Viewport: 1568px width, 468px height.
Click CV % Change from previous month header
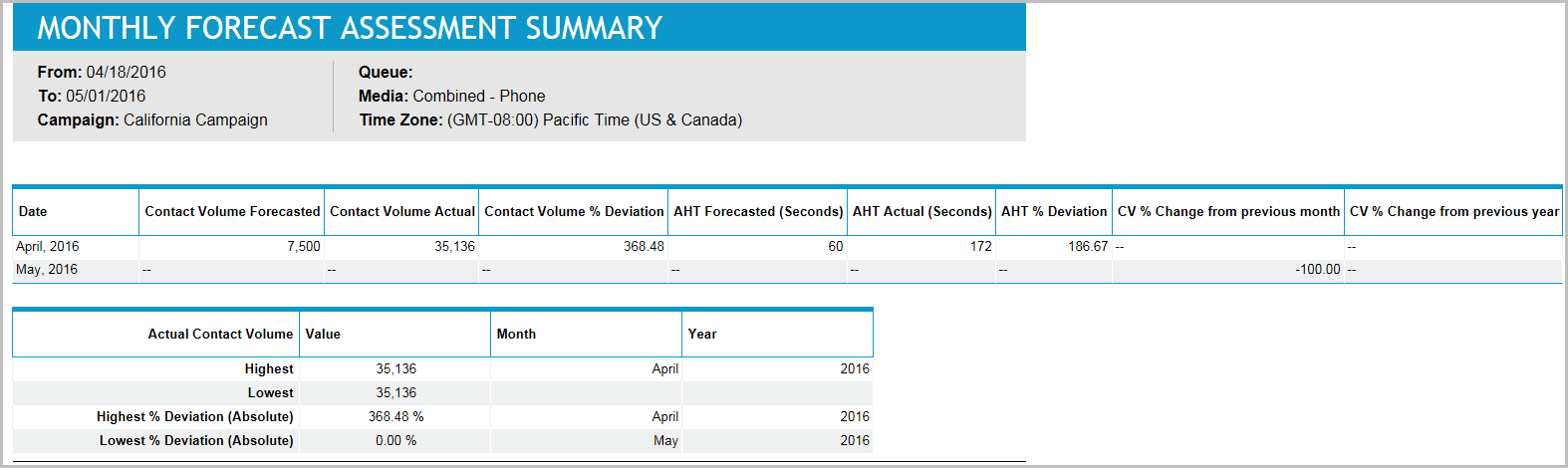1228,211
